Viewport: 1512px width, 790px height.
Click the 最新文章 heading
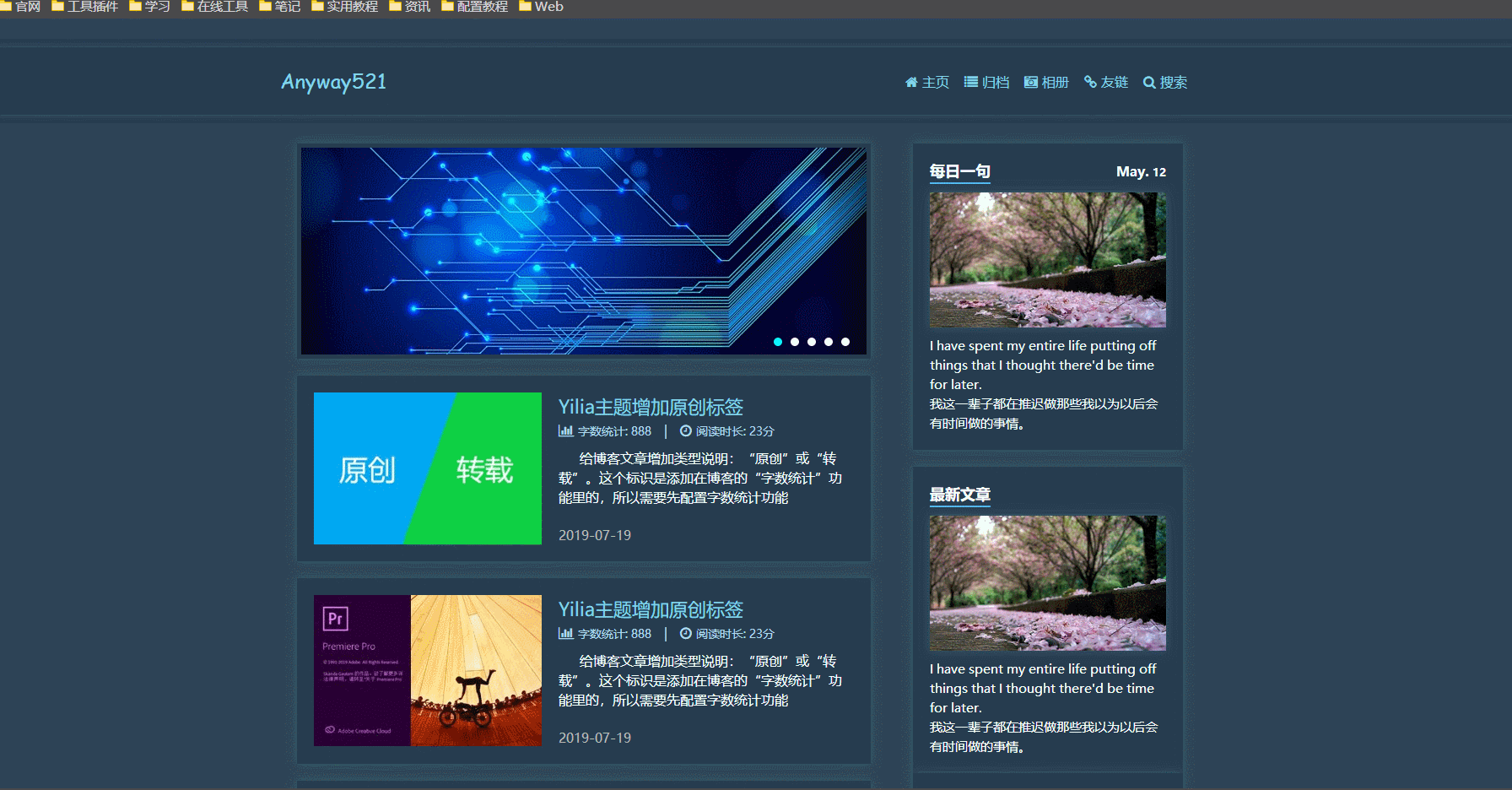coord(960,495)
